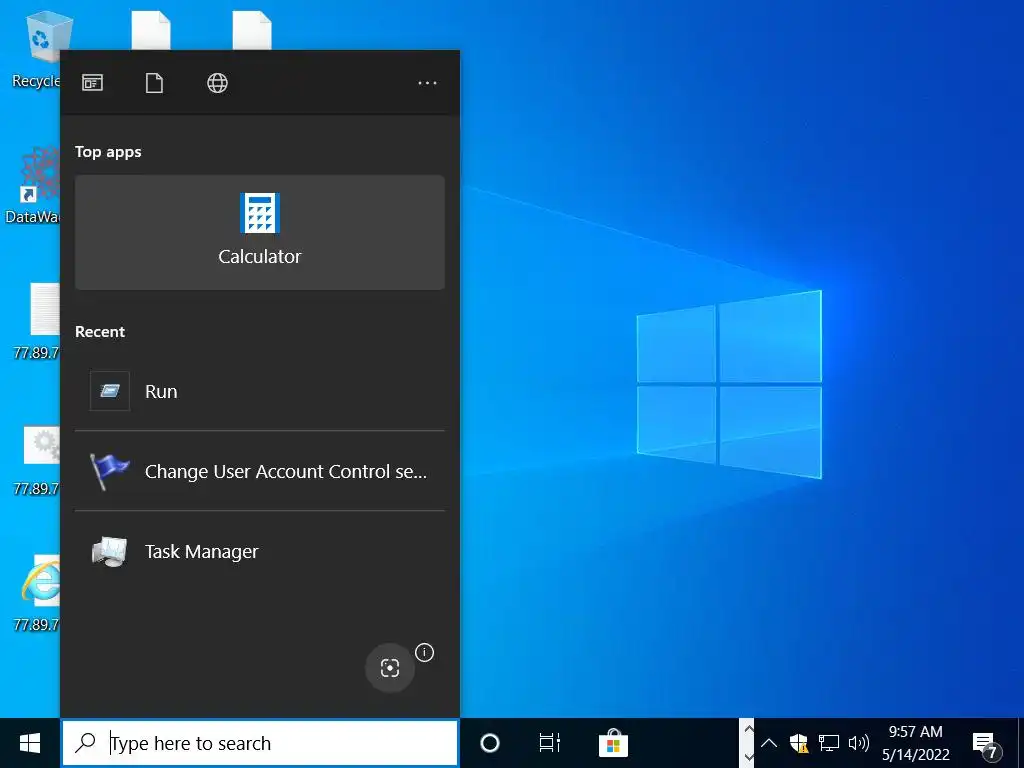Open Change User Account Control settings
1024x768 pixels.
[260, 471]
